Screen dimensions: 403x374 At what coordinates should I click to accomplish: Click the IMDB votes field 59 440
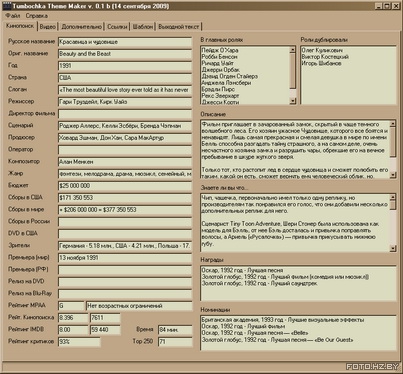pyautogui.click(x=105, y=330)
